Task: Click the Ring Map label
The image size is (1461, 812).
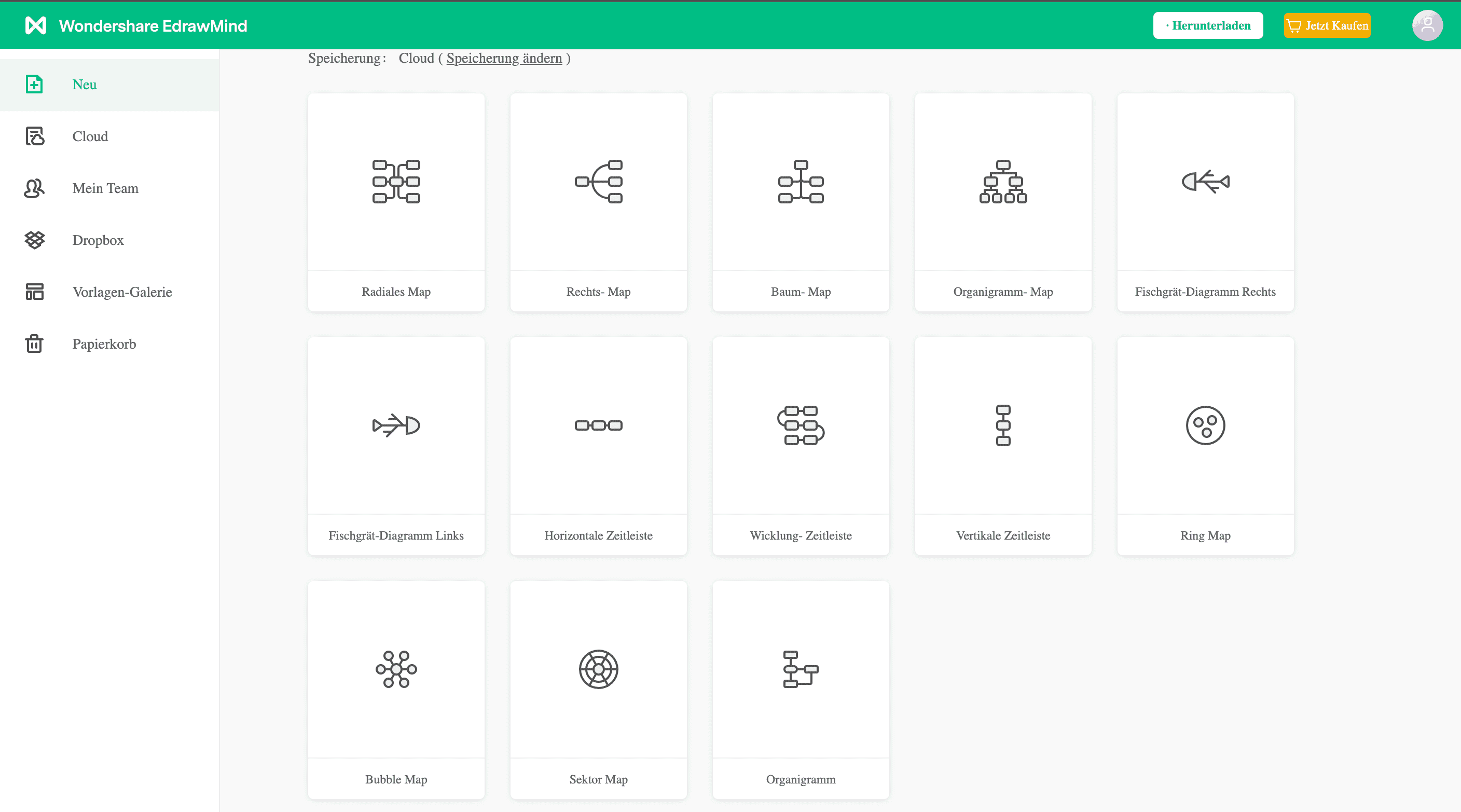Action: pos(1205,535)
